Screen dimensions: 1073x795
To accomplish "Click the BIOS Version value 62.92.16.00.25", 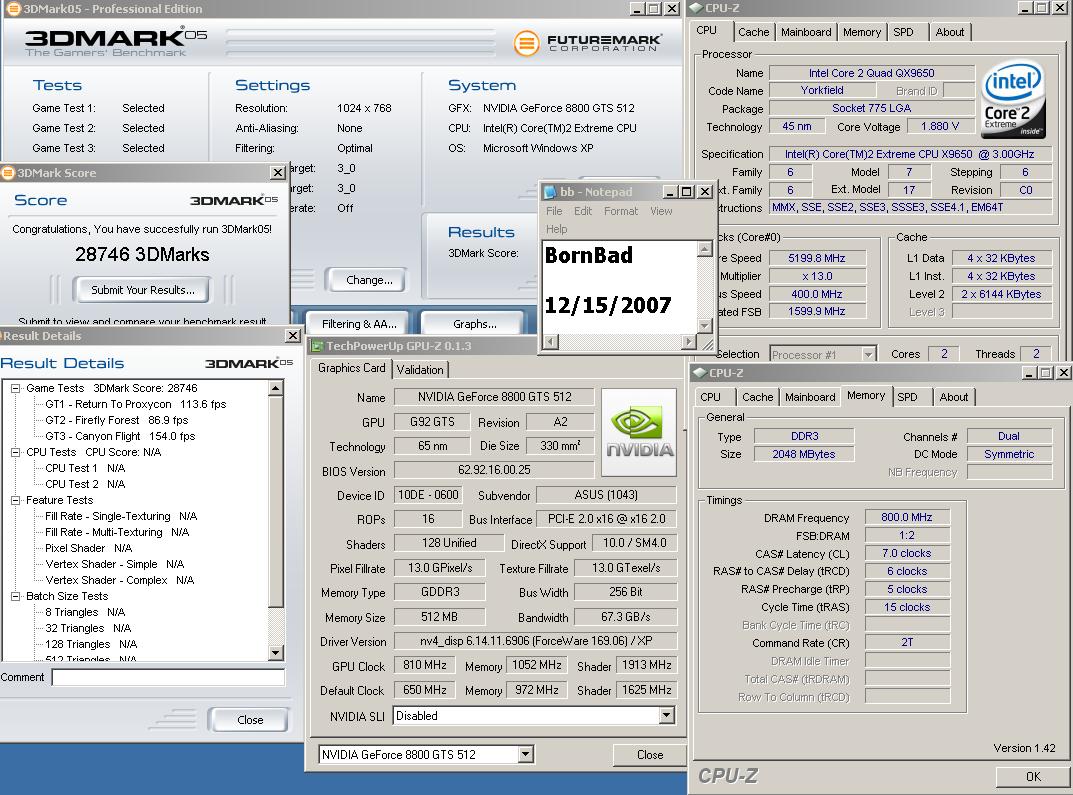I will (494, 470).
